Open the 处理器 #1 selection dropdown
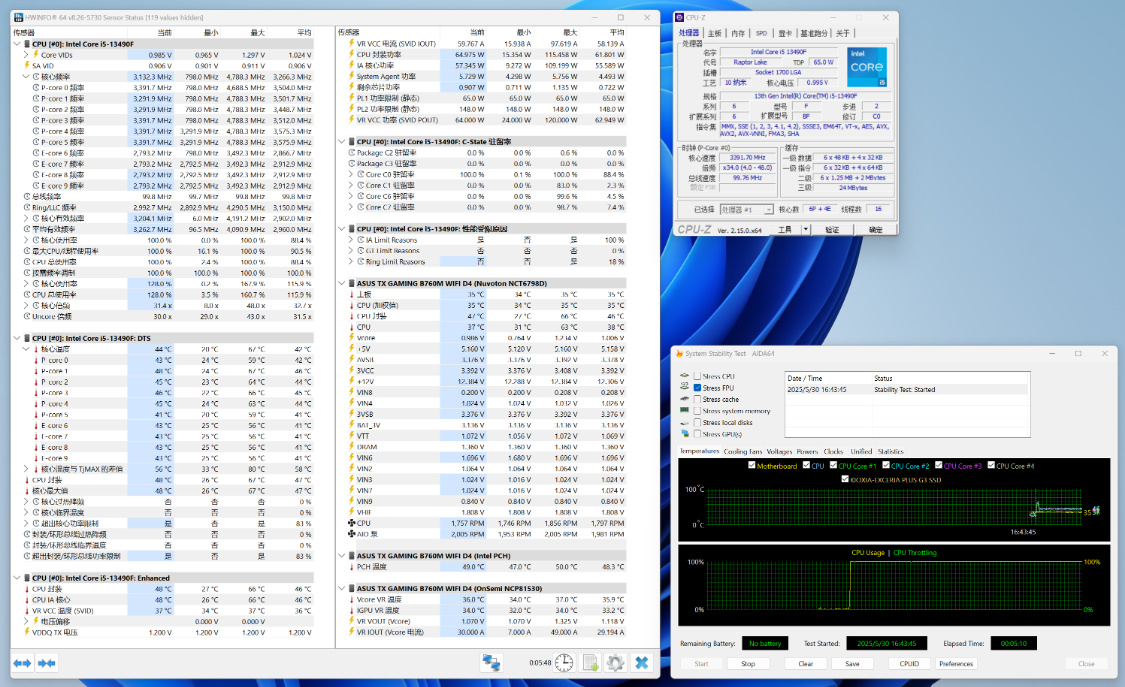This screenshot has width=1125, height=687. click(748, 210)
